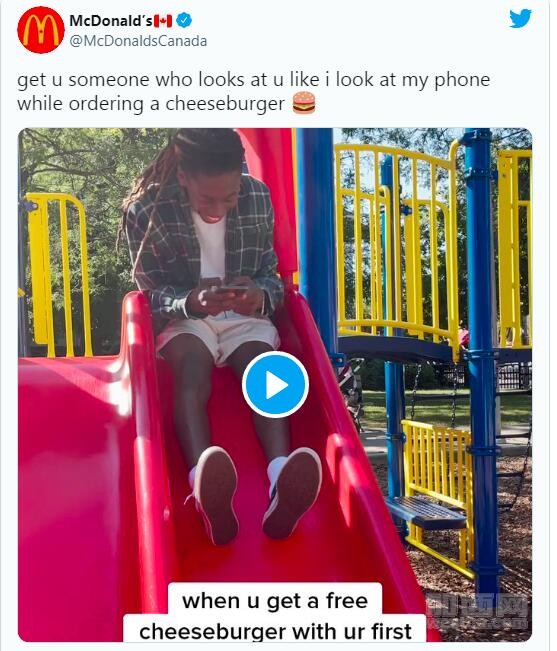Click the person's dreadlocked hair in the video
The image size is (557, 651).
coord(183,166)
